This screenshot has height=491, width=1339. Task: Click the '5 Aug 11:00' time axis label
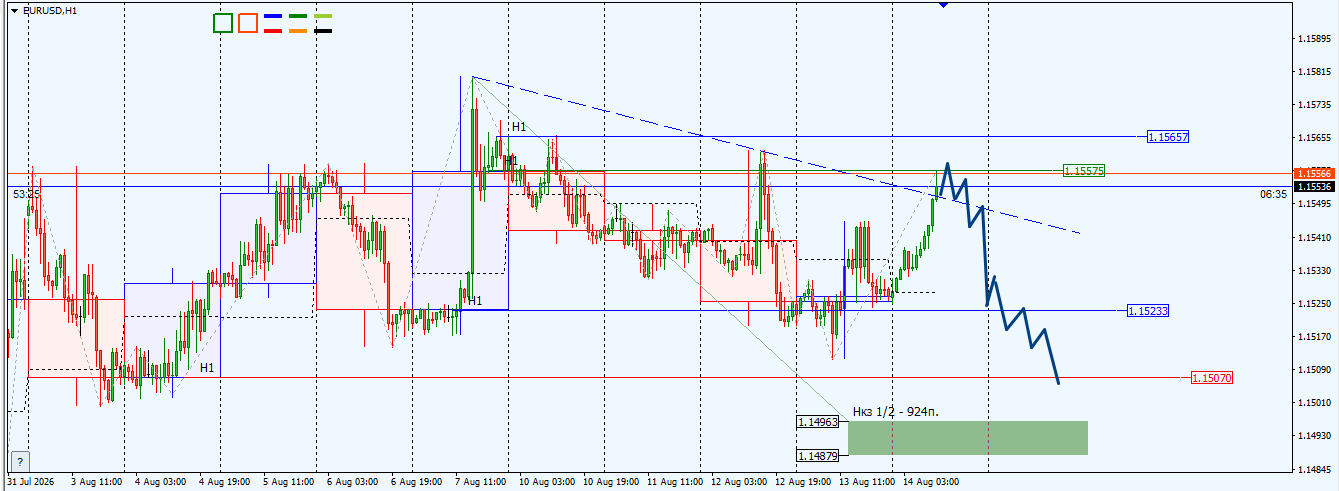[x=289, y=482]
